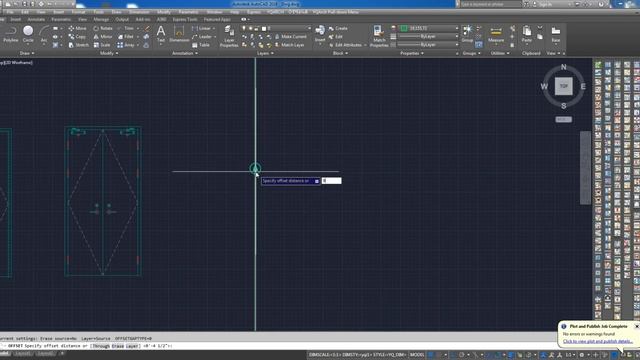Click the Stretch tool
The width and height of the screenshot is (640, 360).
coord(78,45)
